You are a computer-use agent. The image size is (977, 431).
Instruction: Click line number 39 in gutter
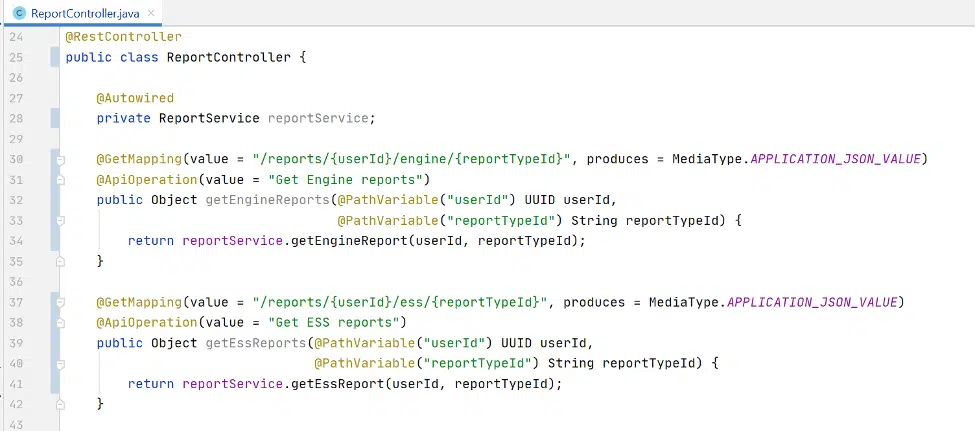16,343
